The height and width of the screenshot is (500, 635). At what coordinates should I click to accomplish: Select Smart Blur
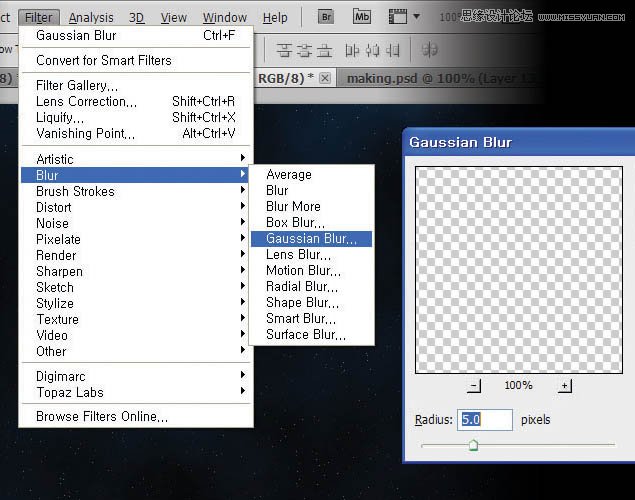311,318
